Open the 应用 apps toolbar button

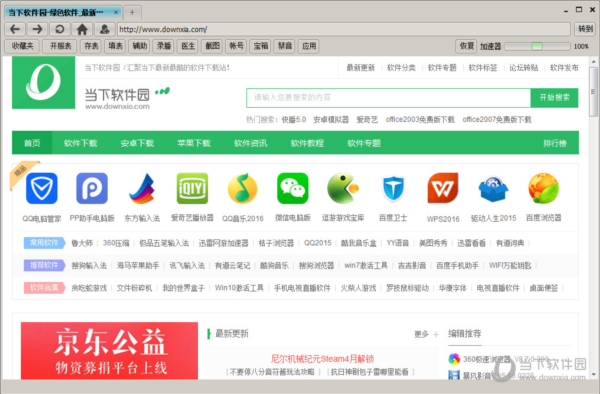coord(309,46)
